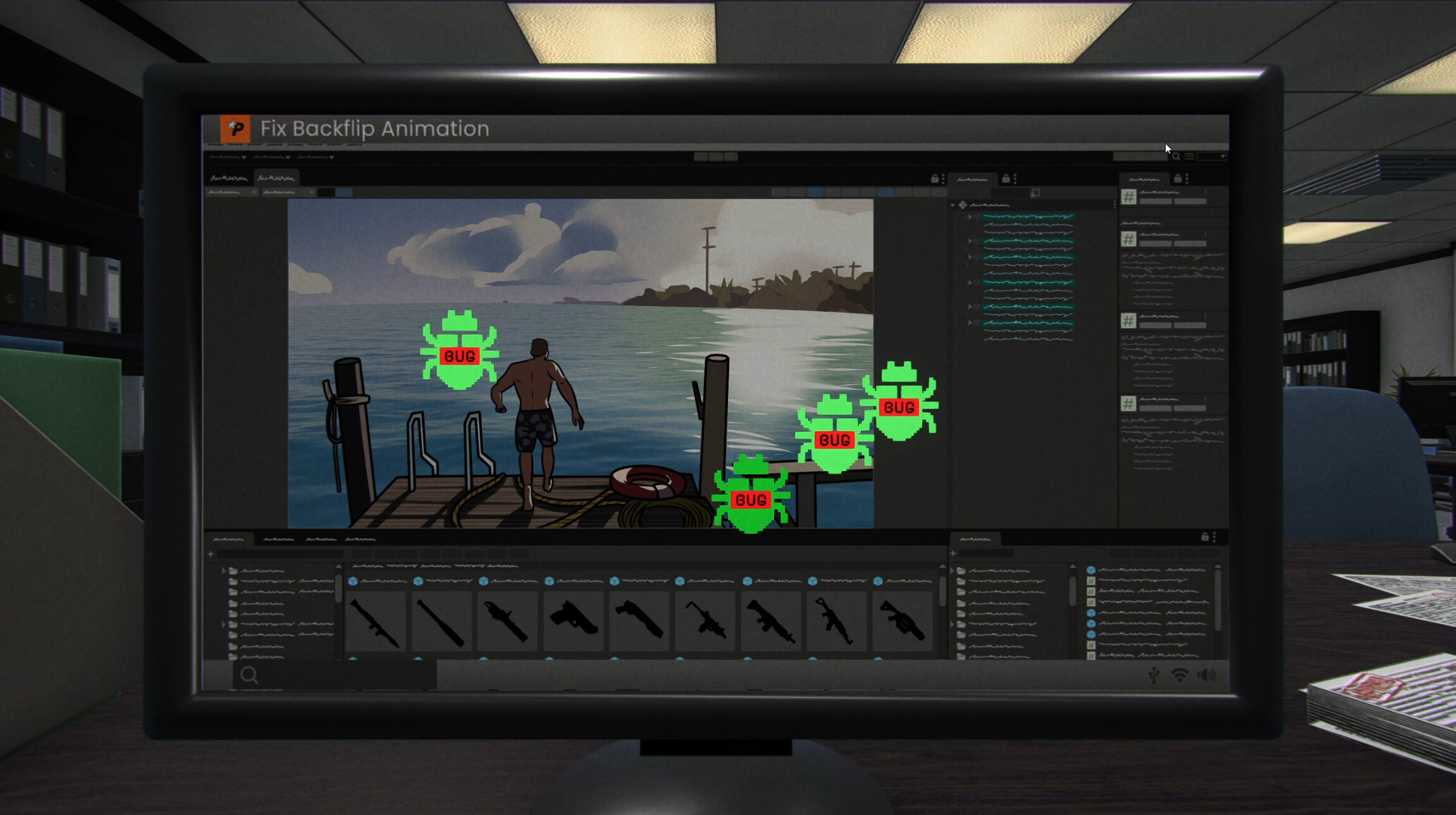The image size is (1456, 815).
Task: Select the bottom-right panel tab
Action: pyautogui.click(x=975, y=539)
